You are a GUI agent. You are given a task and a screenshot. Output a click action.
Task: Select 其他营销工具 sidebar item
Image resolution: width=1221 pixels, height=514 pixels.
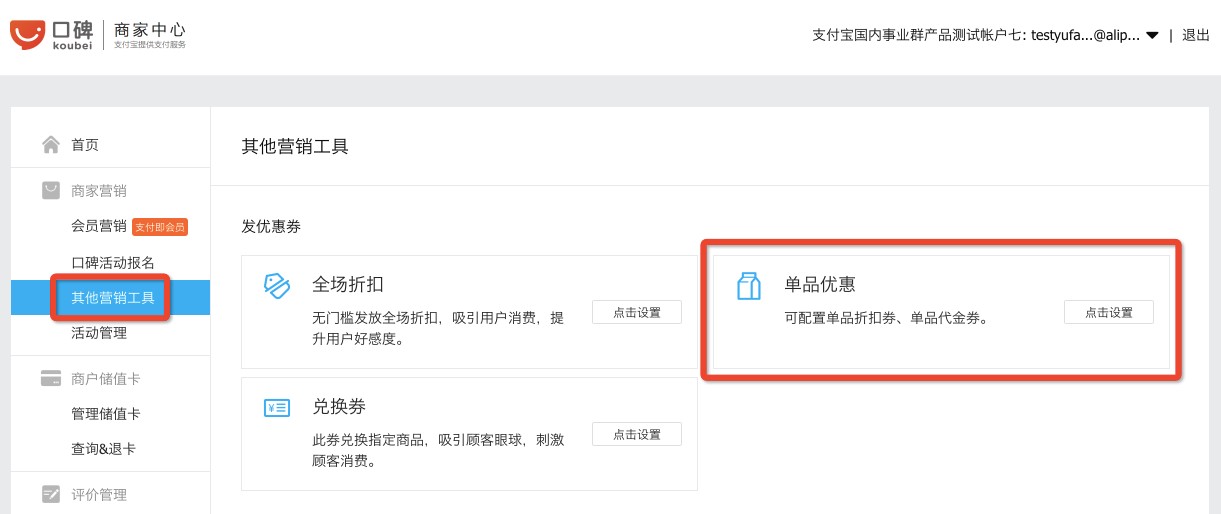113,298
